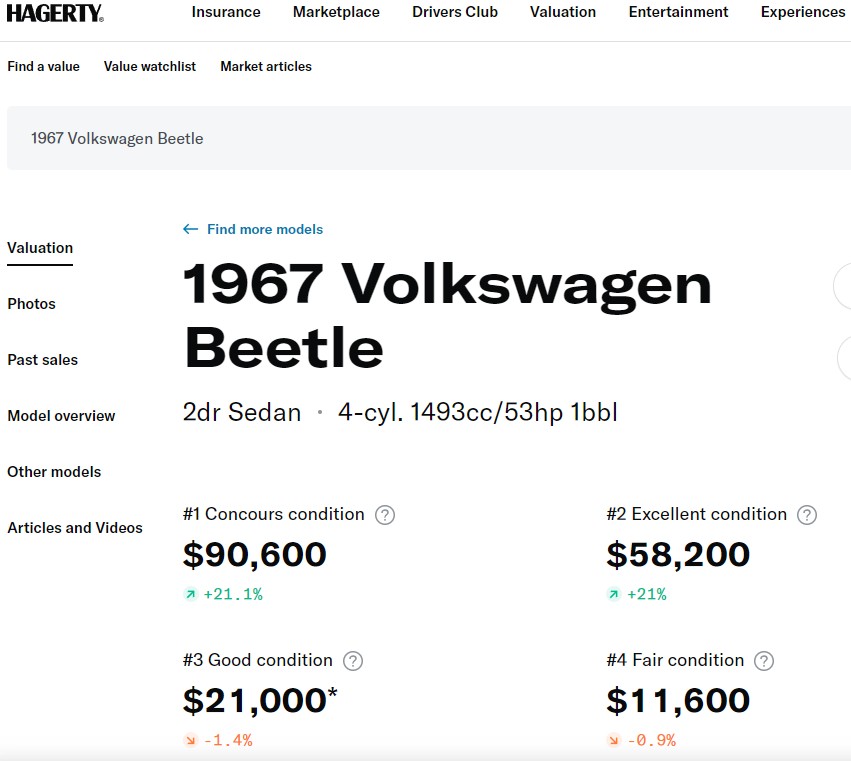Viewport: 851px width, 761px height.
Task: Click the Hagerty logo
Action: coord(55,13)
